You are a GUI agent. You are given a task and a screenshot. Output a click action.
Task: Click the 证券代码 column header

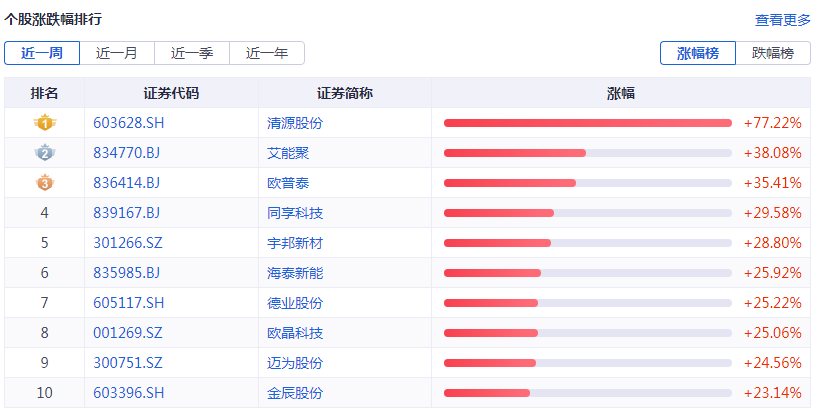coord(171,93)
